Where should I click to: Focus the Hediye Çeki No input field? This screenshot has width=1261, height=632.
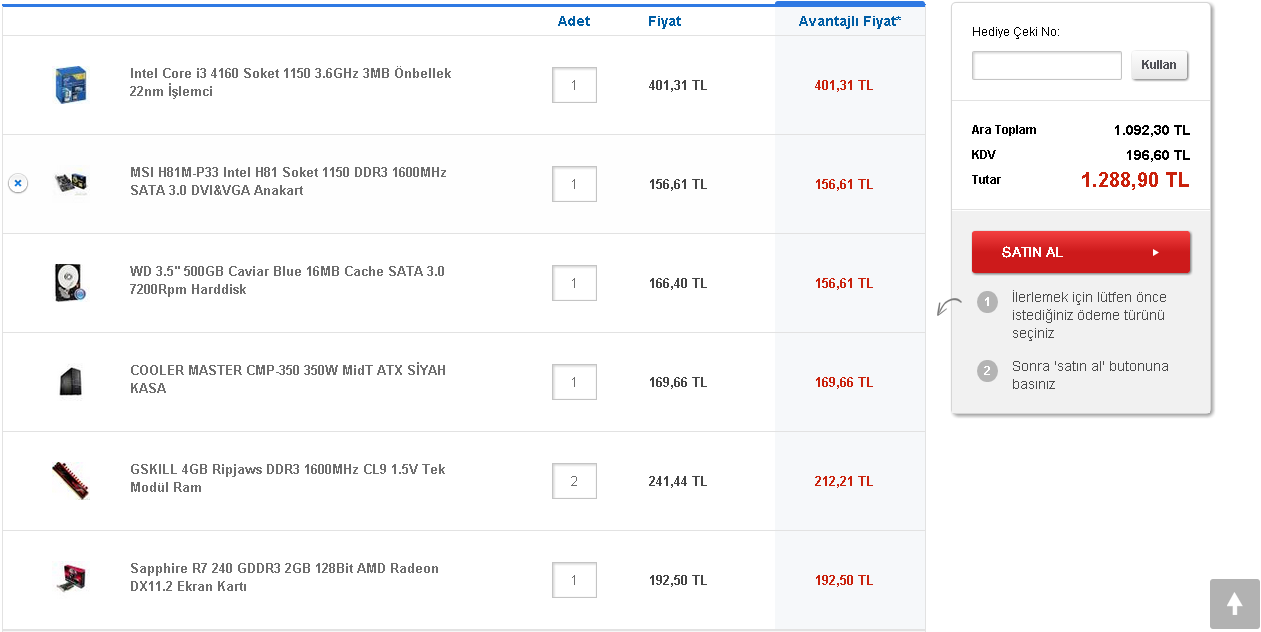tap(1046, 66)
